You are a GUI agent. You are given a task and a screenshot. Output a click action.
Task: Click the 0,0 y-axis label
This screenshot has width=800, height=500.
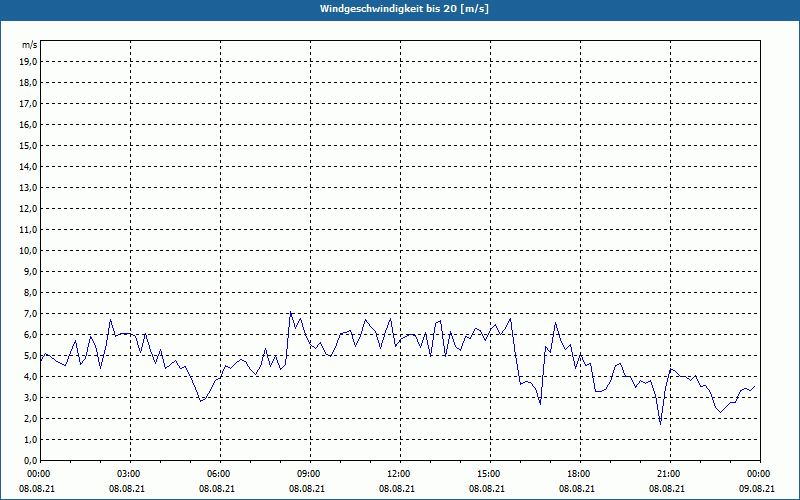[30, 460]
